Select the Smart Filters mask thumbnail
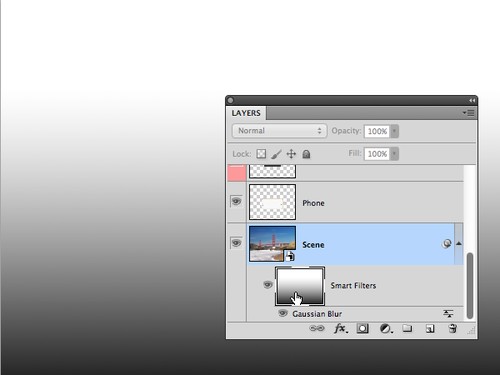The image size is (500, 375). tap(300, 286)
